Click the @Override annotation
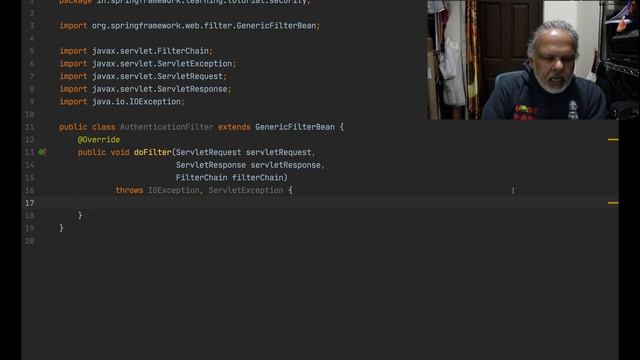The image size is (640, 360). click(99, 140)
